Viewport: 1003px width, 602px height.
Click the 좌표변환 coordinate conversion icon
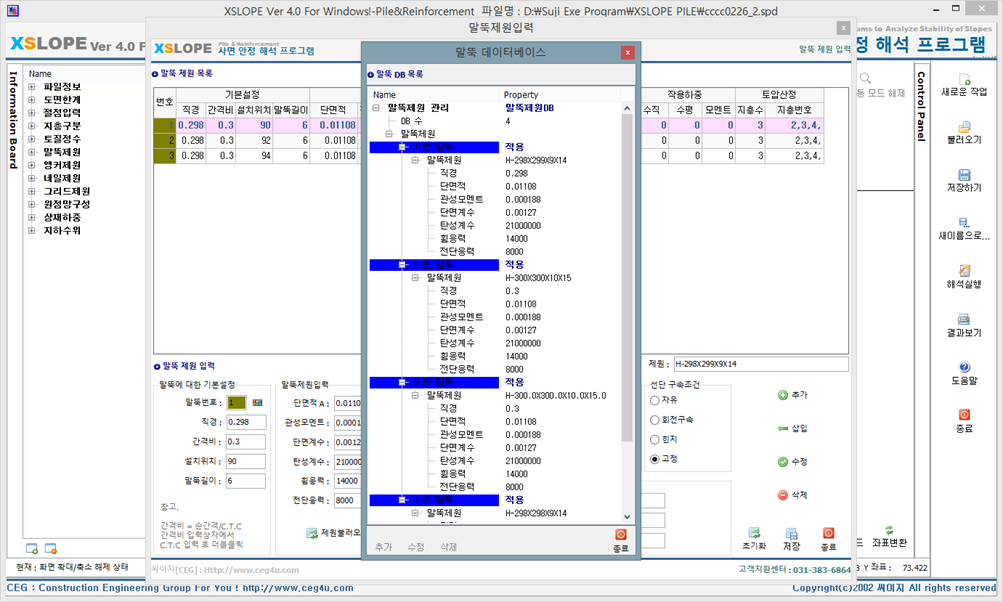(x=889, y=530)
